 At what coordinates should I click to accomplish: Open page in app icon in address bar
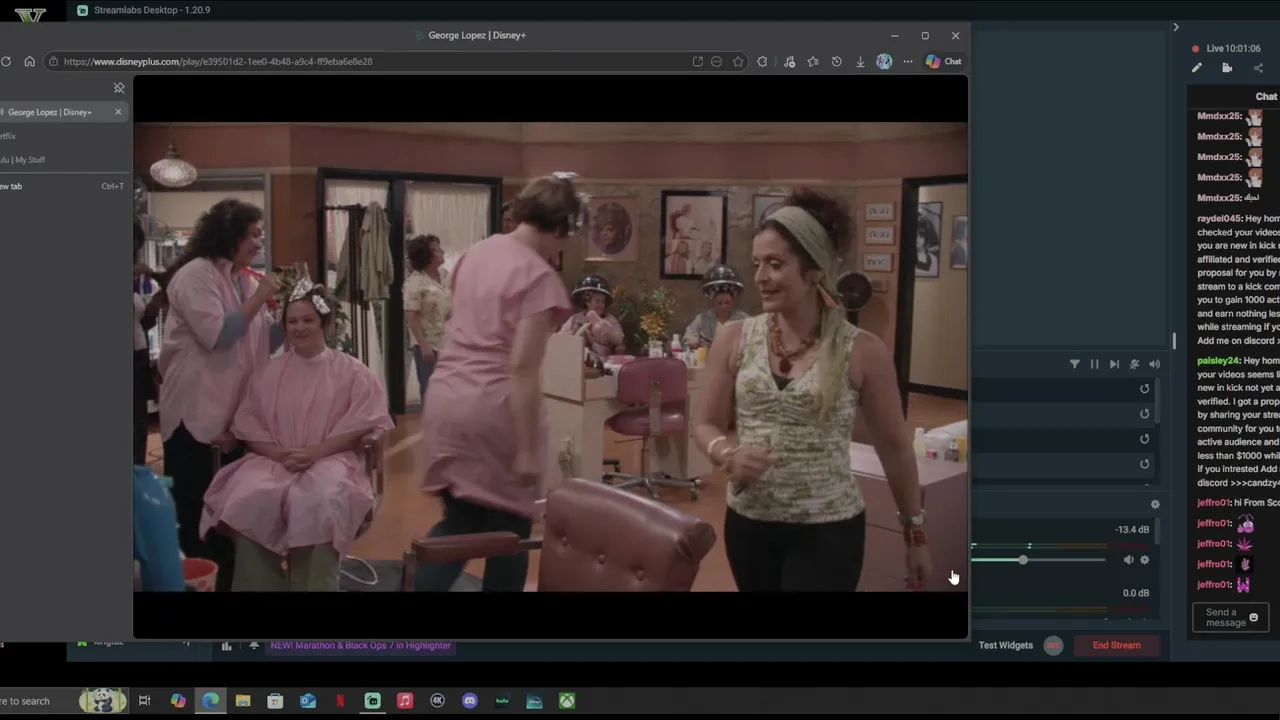[697, 61]
